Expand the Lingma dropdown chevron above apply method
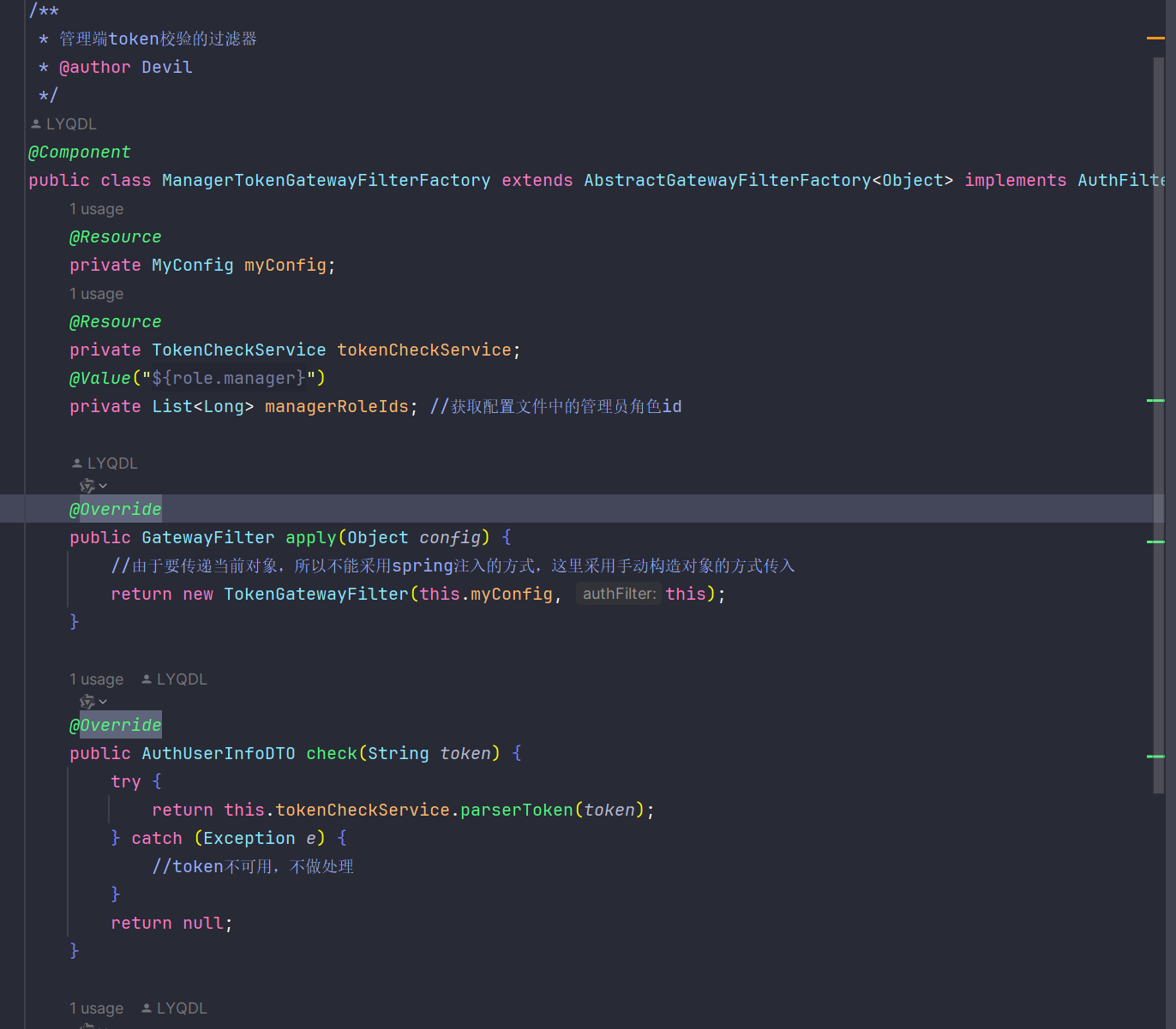The height and width of the screenshot is (1029, 1176). click(x=103, y=486)
